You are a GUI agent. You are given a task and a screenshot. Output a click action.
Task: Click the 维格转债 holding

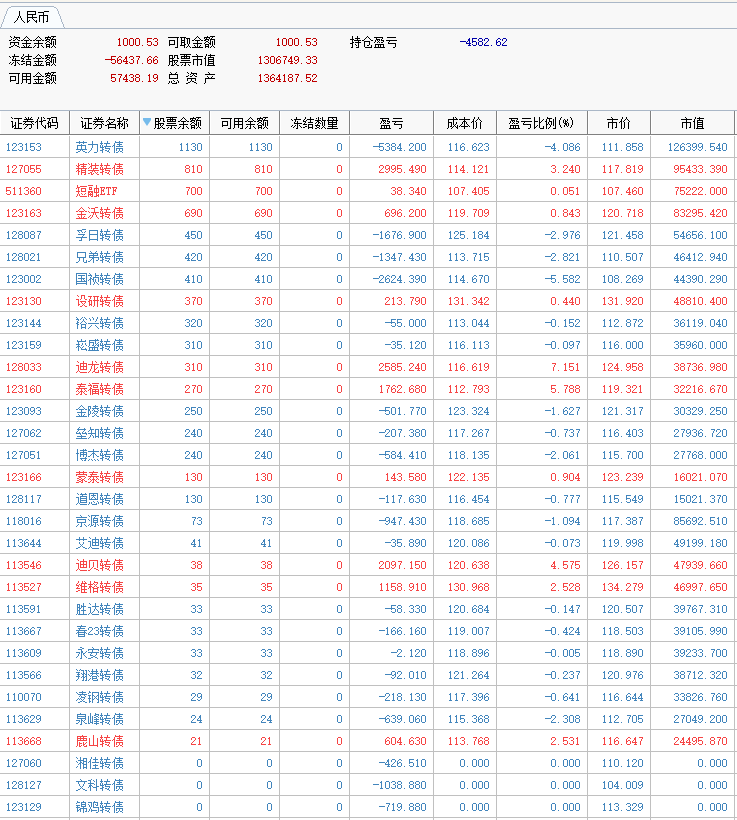(99, 587)
